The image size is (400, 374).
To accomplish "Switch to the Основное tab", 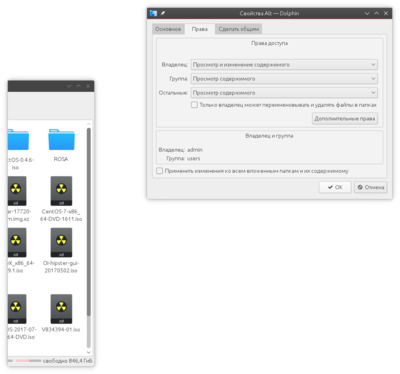I will click(168, 29).
